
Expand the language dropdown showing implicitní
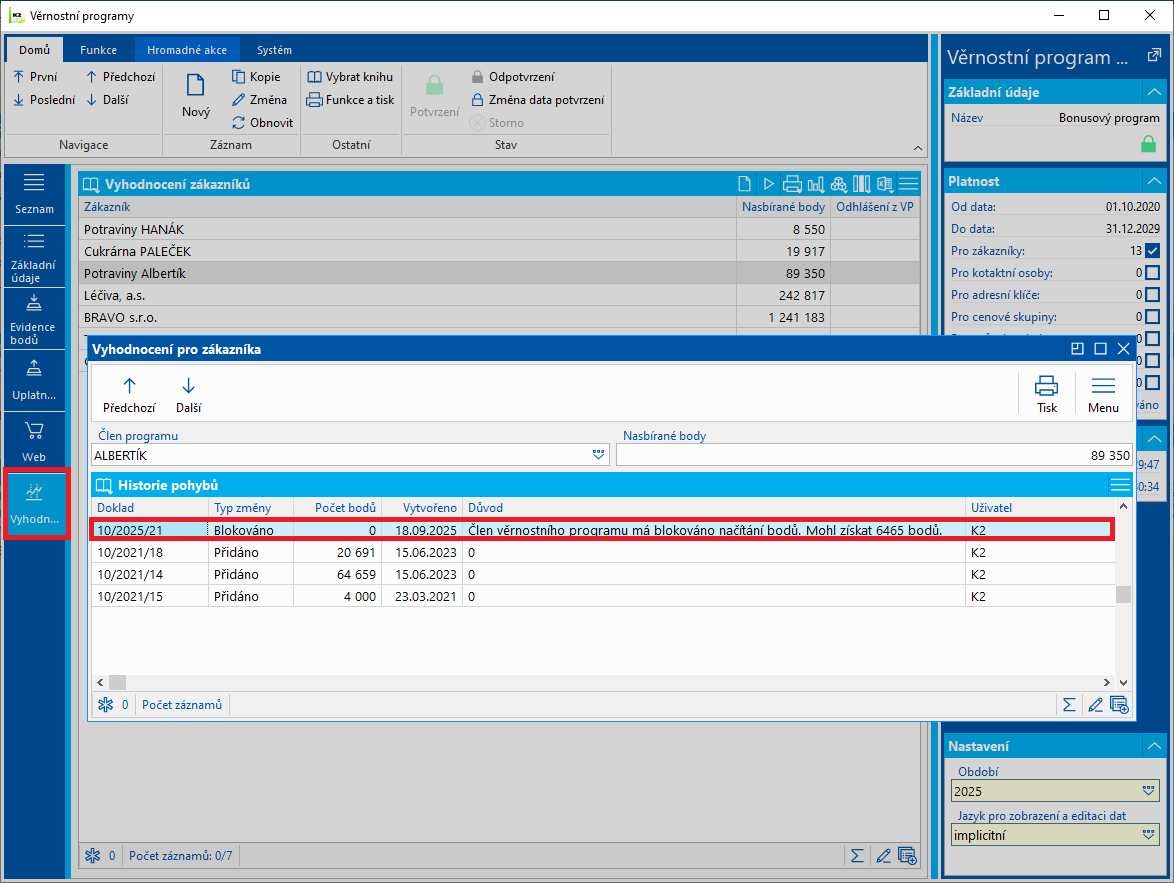click(1149, 835)
